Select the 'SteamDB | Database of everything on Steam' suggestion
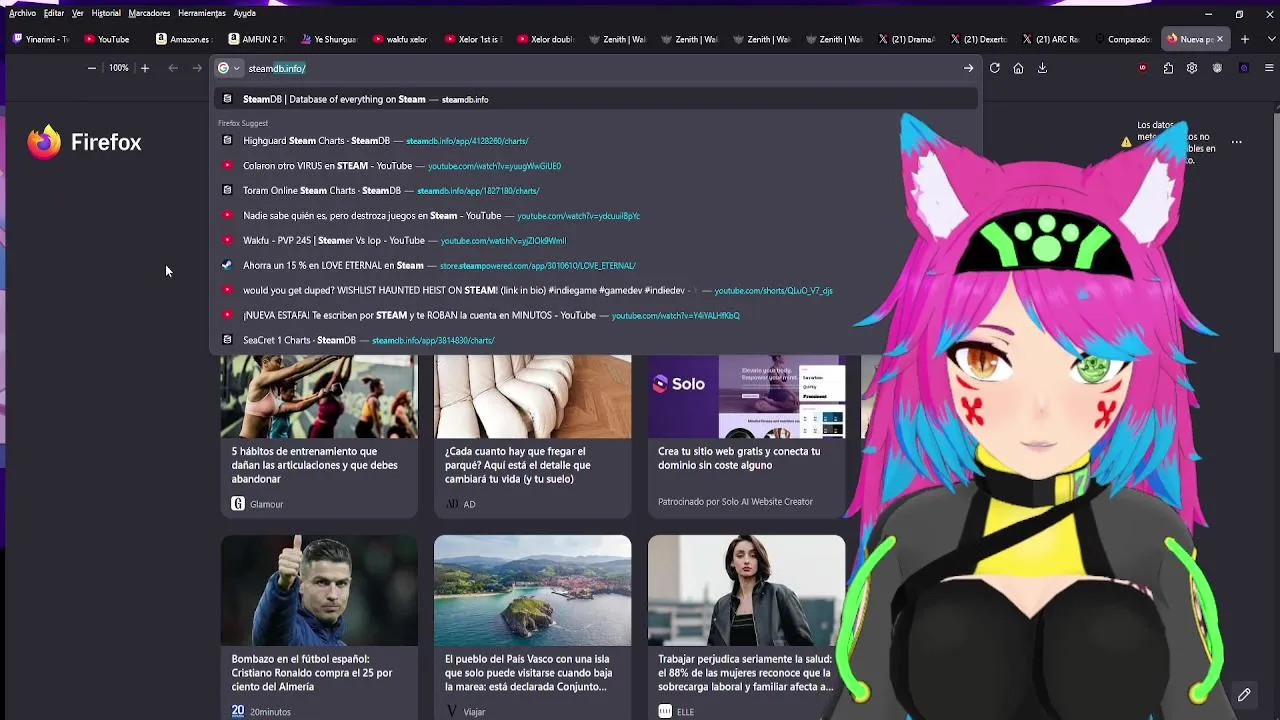The width and height of the screenshot is (1280, 720). click(x=596, y=99)
